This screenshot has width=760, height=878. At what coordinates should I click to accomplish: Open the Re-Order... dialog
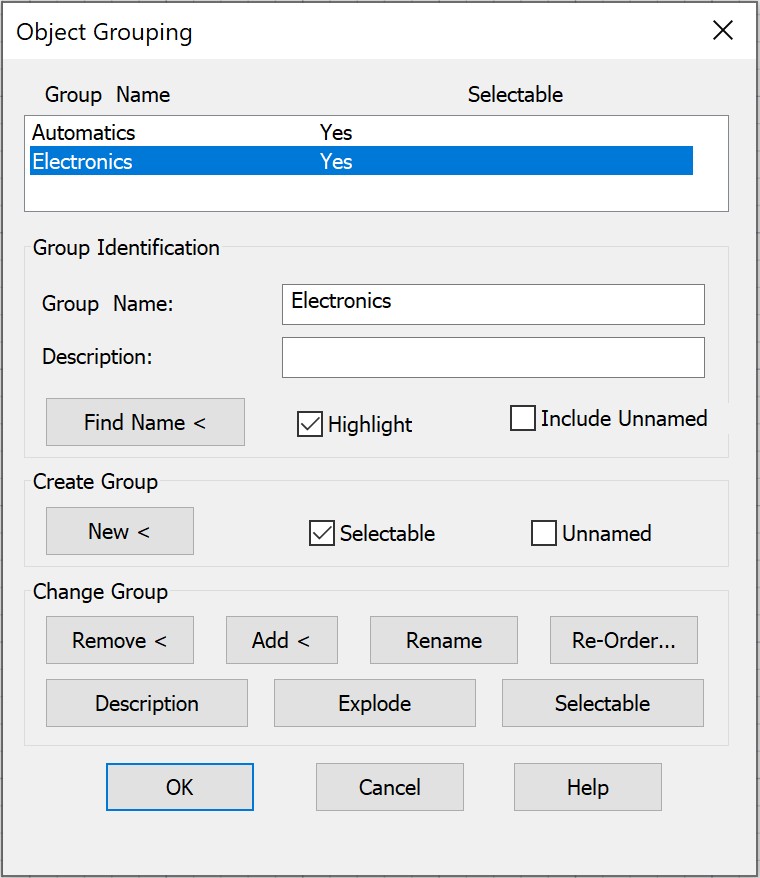pos(623,640)
